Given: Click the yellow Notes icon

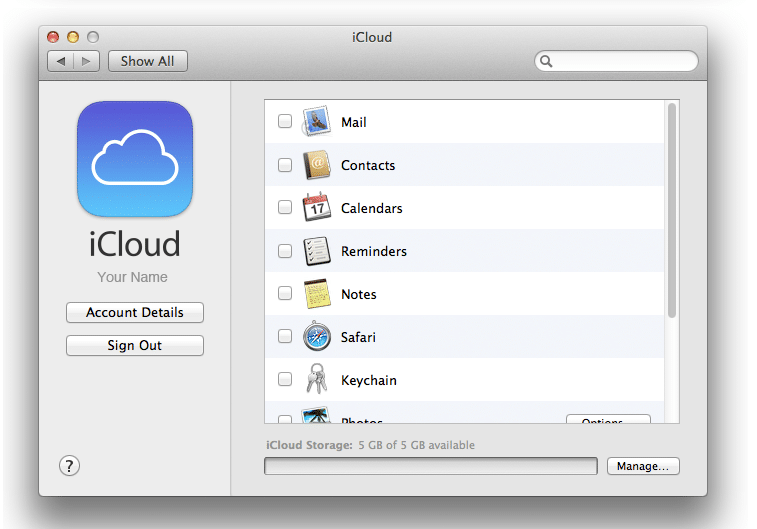Looking at the screenshot, I should coord(317,294).
